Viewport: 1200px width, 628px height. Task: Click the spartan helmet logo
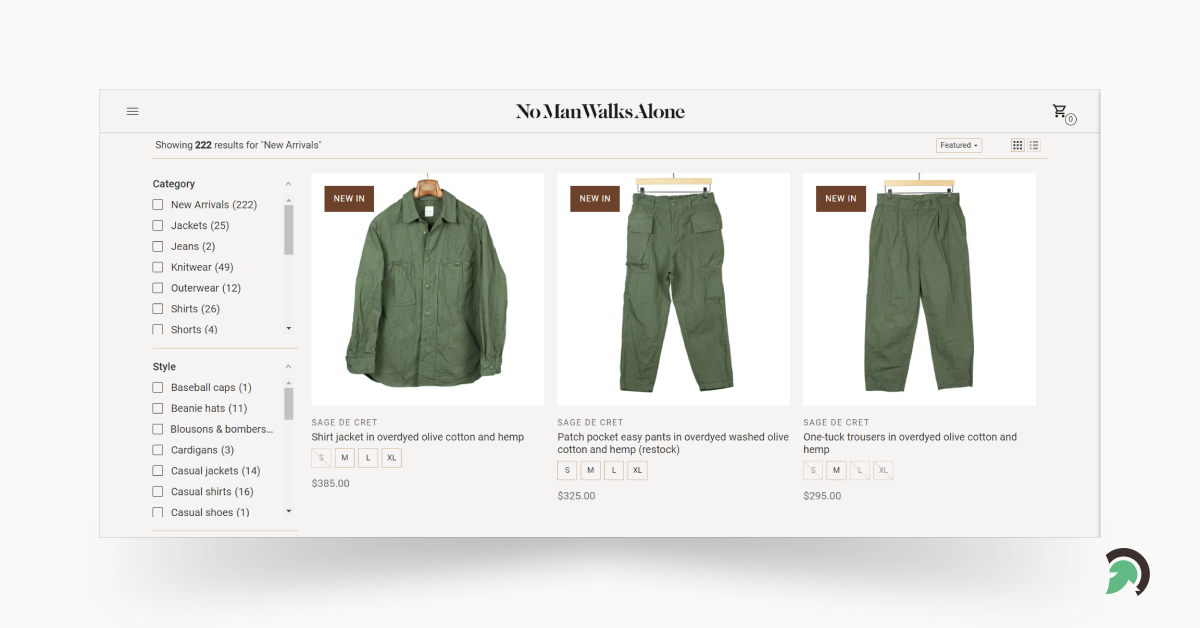pyautogui.click(x=1126, y=571)
